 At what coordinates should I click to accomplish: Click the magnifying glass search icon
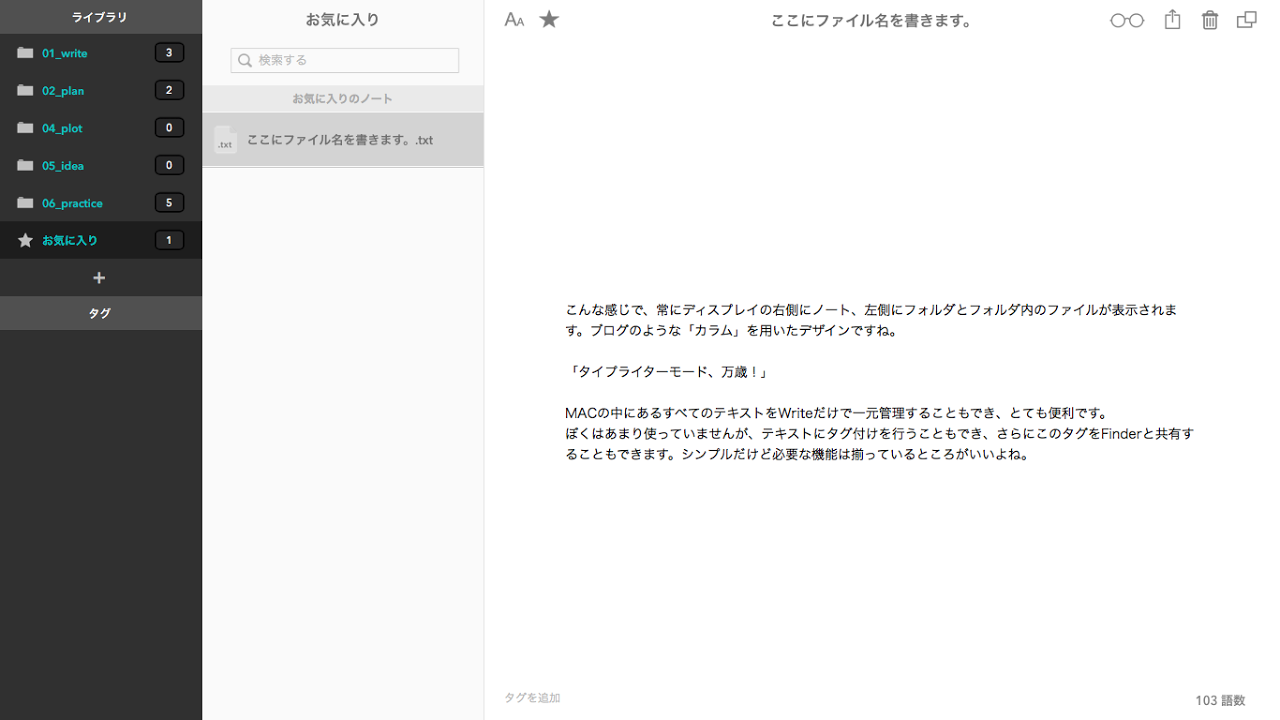(245, 60)
